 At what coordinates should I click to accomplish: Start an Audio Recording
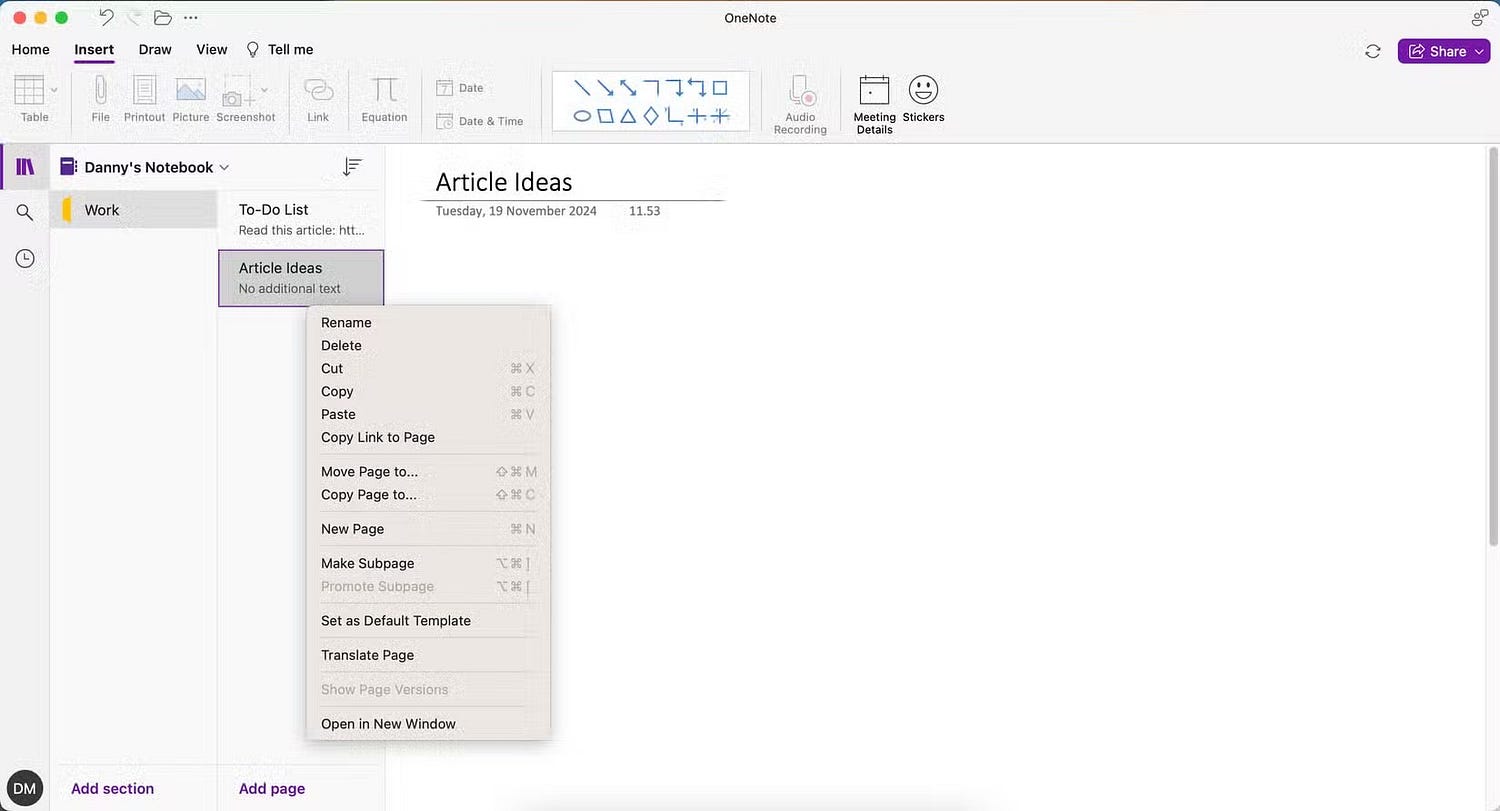[x=799, y=95]
